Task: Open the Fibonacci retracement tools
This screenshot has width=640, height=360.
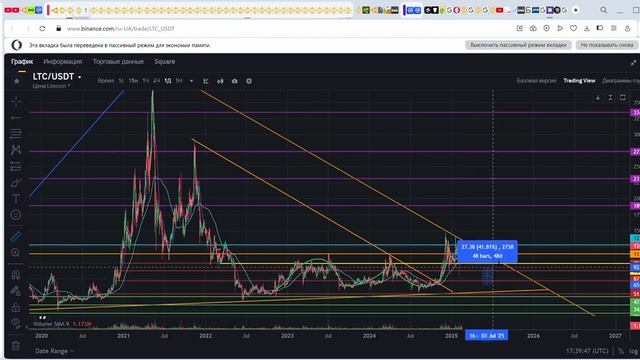Action: (16, 133)
